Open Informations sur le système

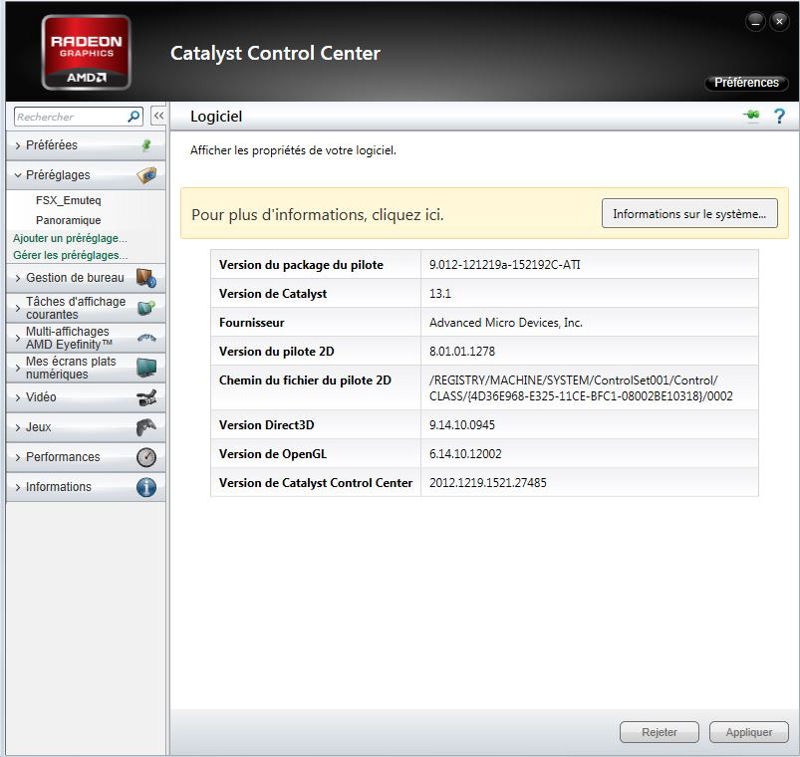(x=690, y=213)
